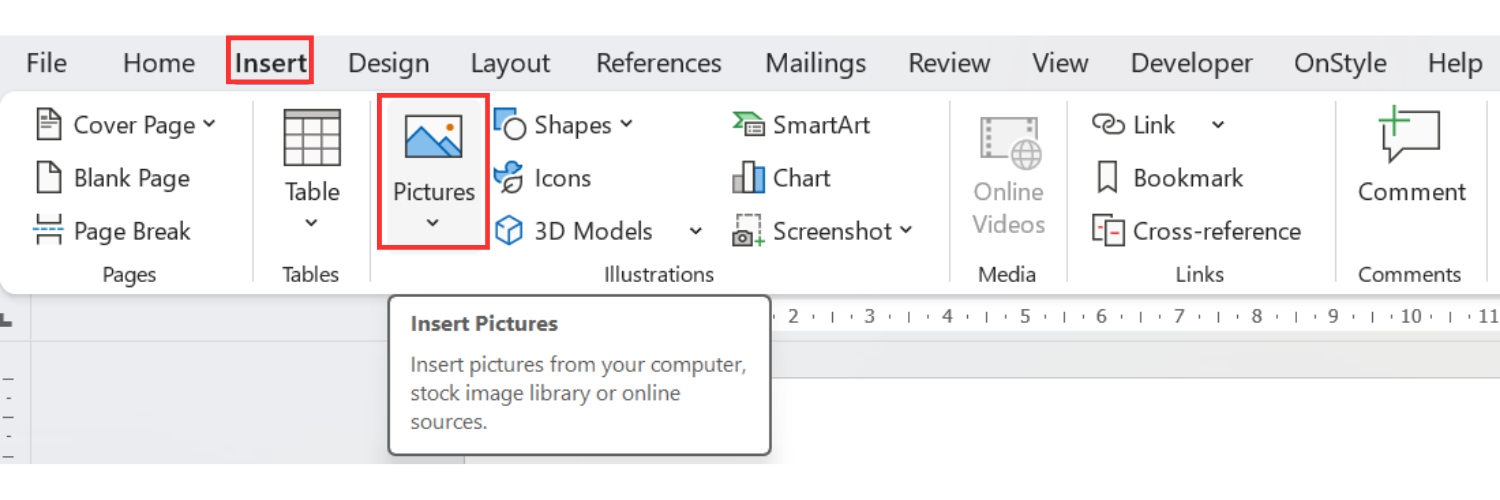Click the Cross-reference icon

coord(1109,231)
